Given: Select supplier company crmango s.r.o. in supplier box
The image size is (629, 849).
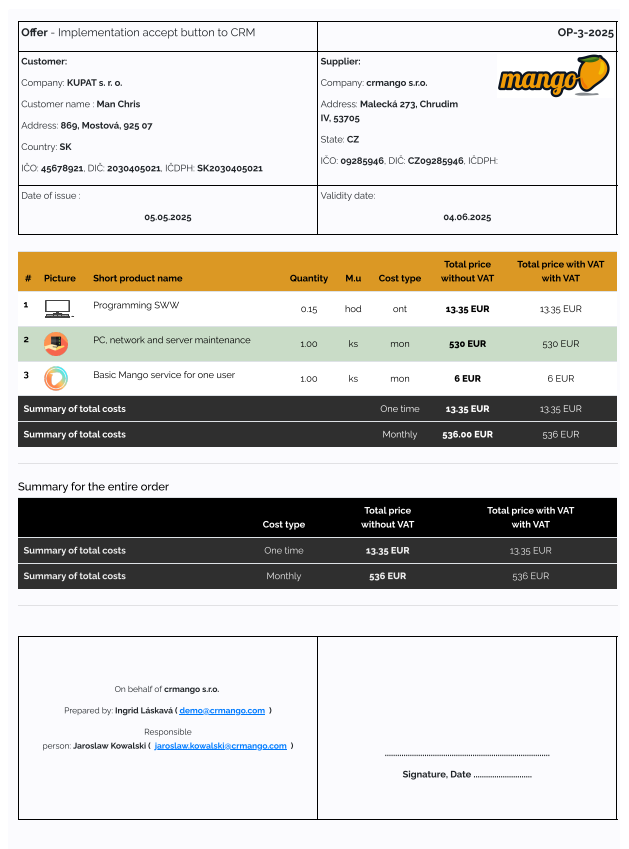Looking at the screenshot, I should (x=397, y=83).
